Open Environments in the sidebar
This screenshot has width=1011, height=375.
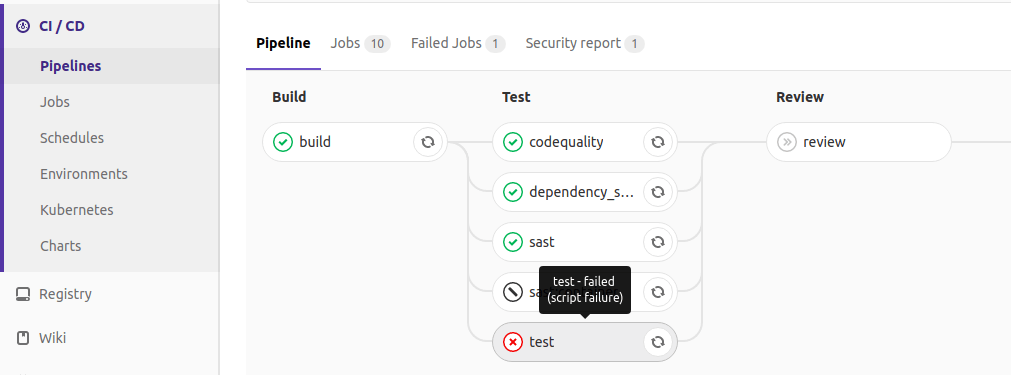click(84, 174)
